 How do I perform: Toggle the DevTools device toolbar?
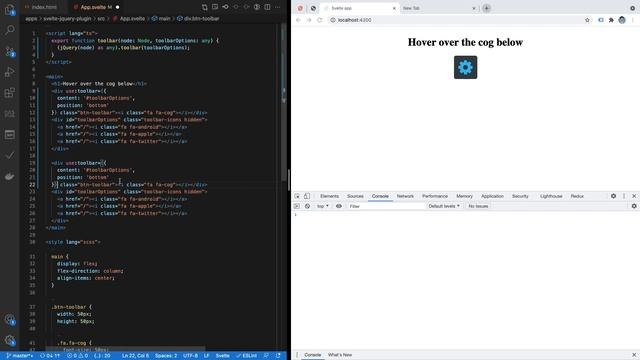[x=307, y=196]
